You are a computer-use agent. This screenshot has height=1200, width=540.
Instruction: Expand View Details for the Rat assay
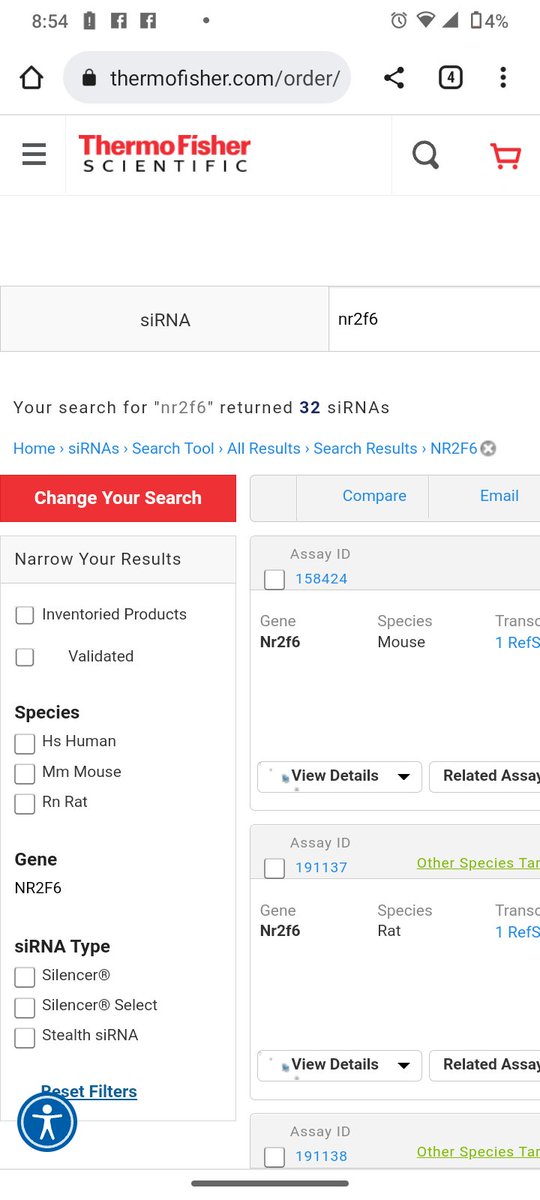[x=340, y=1065]
